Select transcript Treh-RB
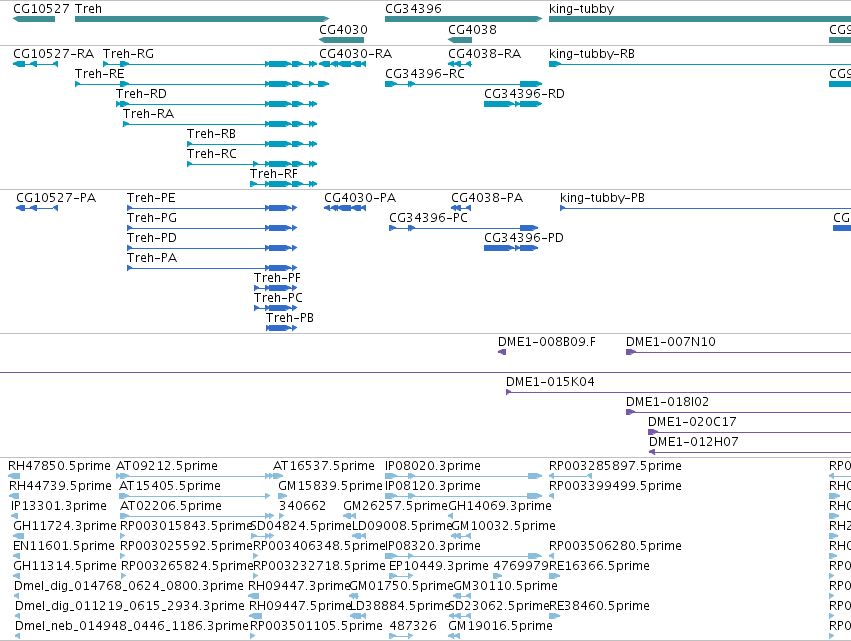851x641 pixels. point(252,144)
